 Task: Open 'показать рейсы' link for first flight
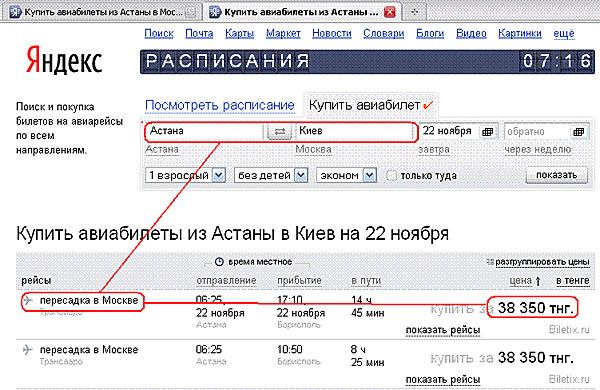coord(443,330)
